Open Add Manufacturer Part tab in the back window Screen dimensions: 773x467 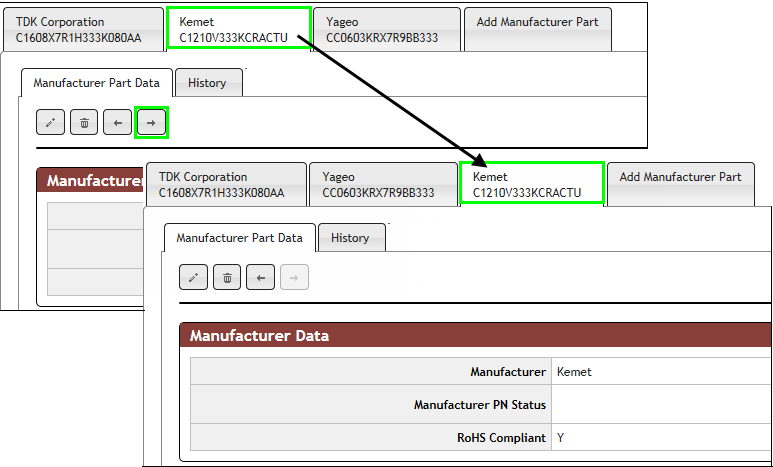pos(538,30)
